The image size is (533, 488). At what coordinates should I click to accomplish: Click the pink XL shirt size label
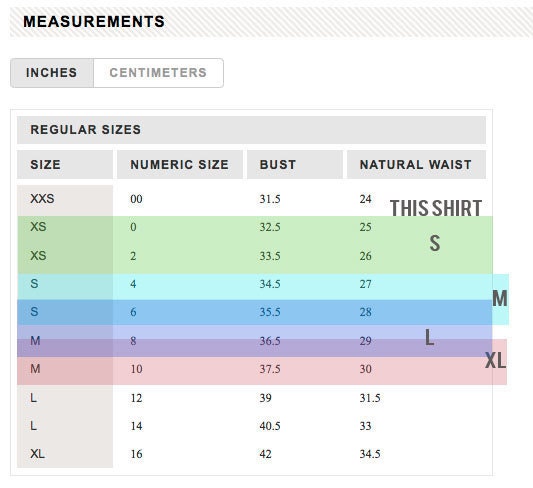[496, 360]
